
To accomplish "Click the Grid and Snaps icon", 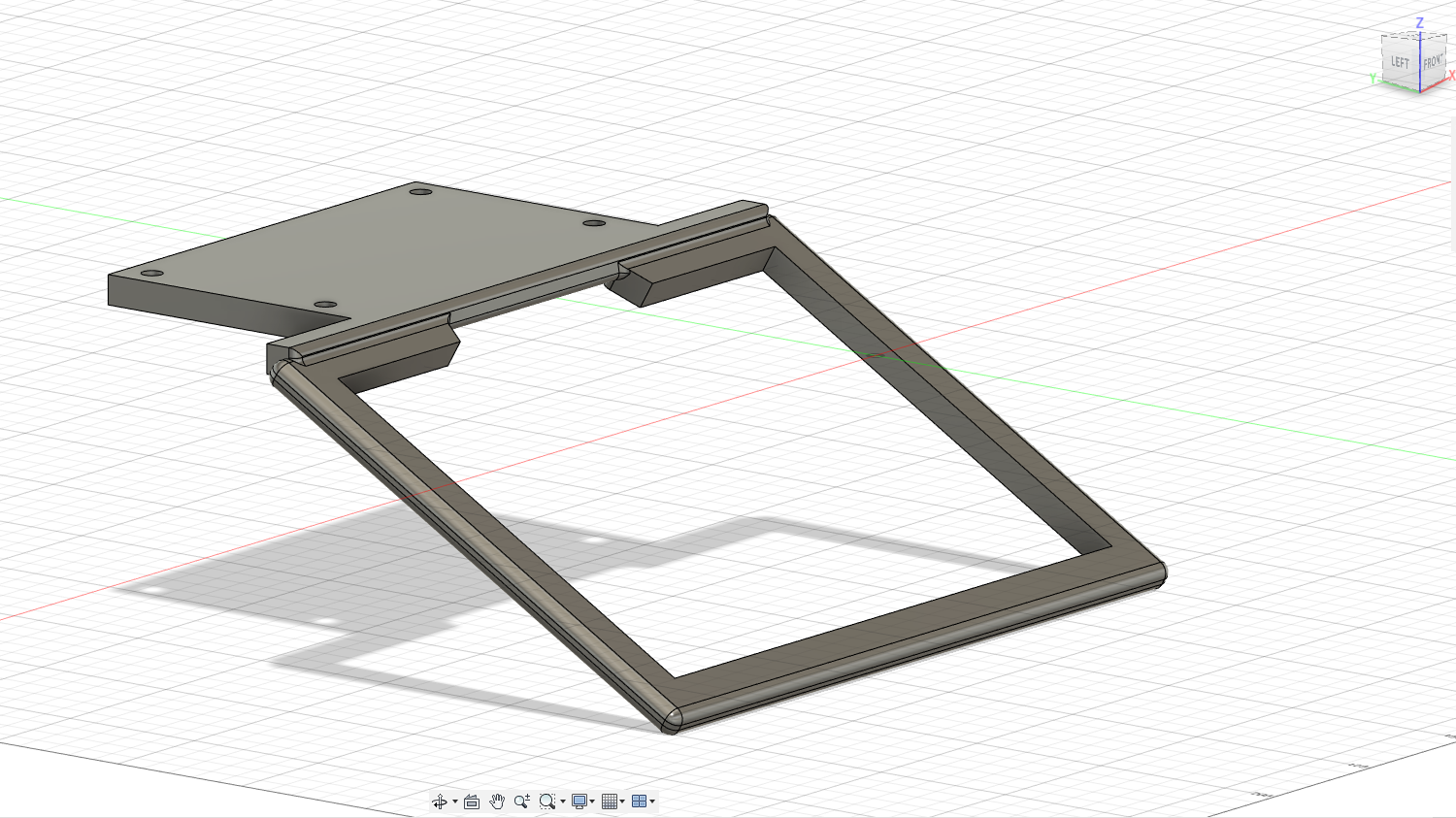I will click(x=609, y=802).
